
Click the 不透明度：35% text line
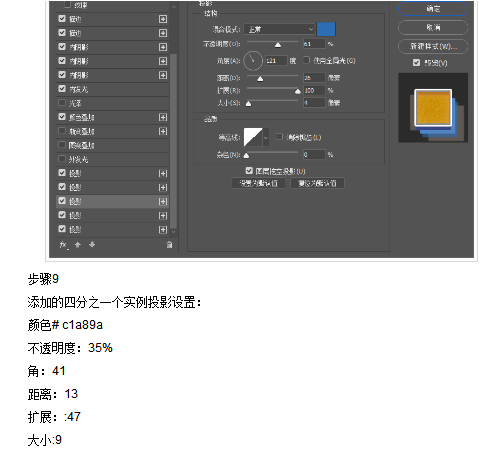[x=70, y=348]
